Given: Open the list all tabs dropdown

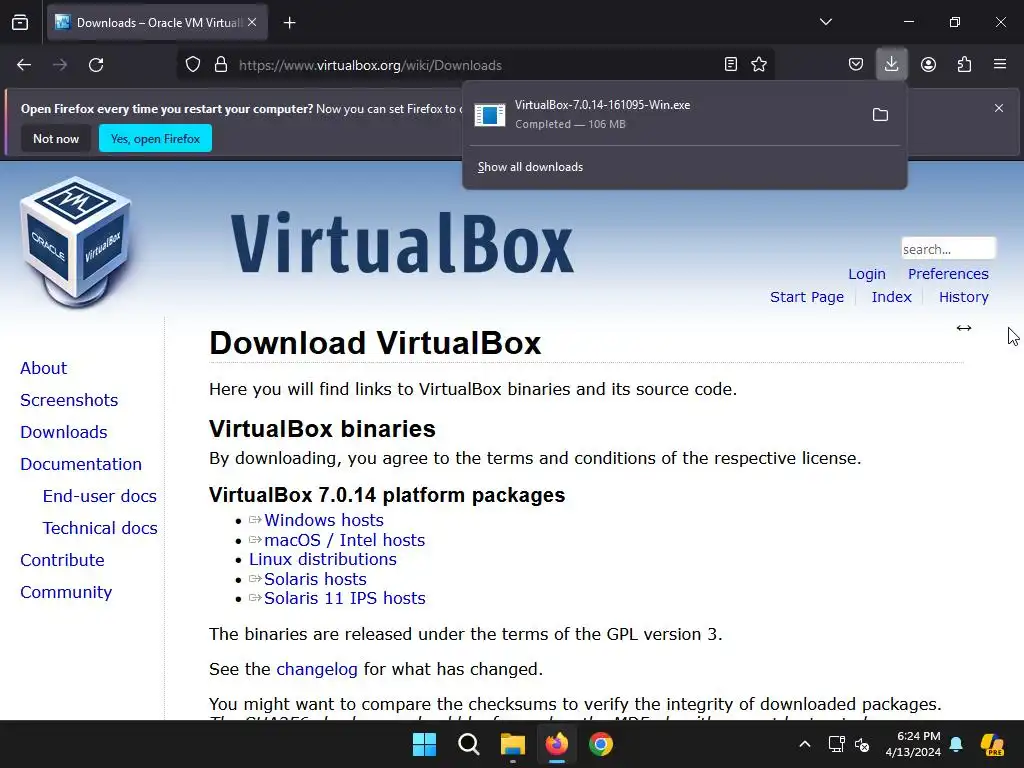Looking at the screenshot, I should pos(825,22).
